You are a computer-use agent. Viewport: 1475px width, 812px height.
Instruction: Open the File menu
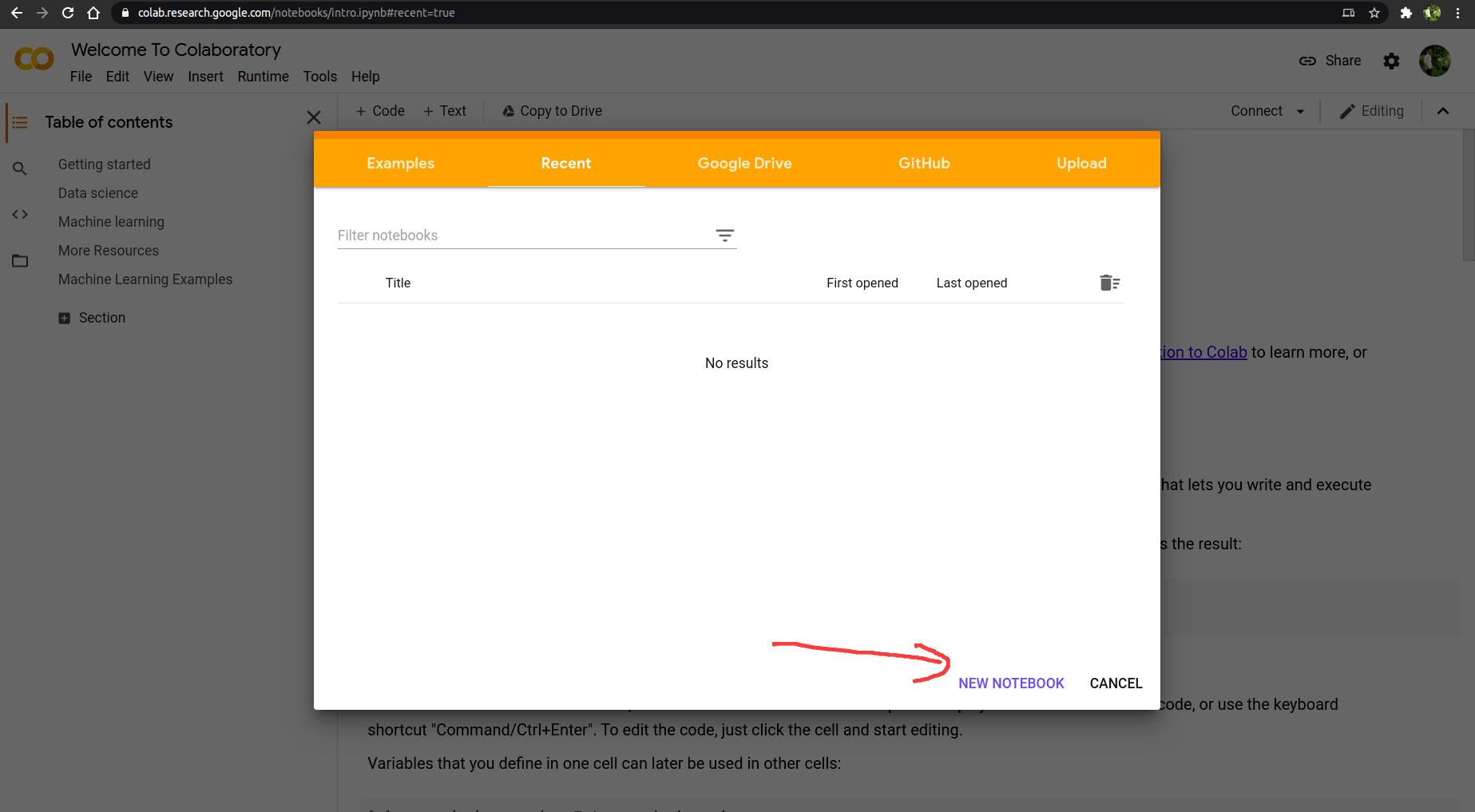click(81, 77)
